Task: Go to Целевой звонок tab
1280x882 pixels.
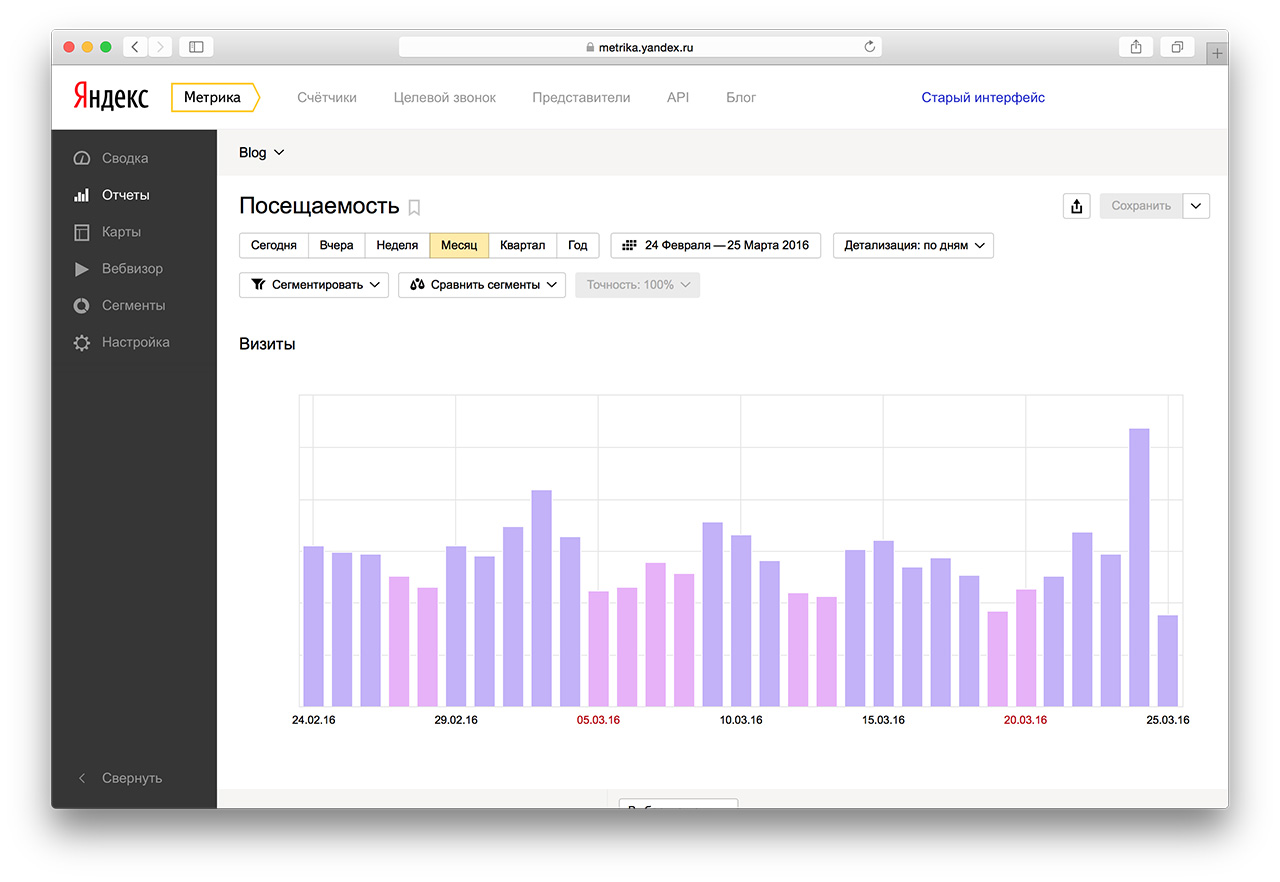Action: [x=444, y=98]
